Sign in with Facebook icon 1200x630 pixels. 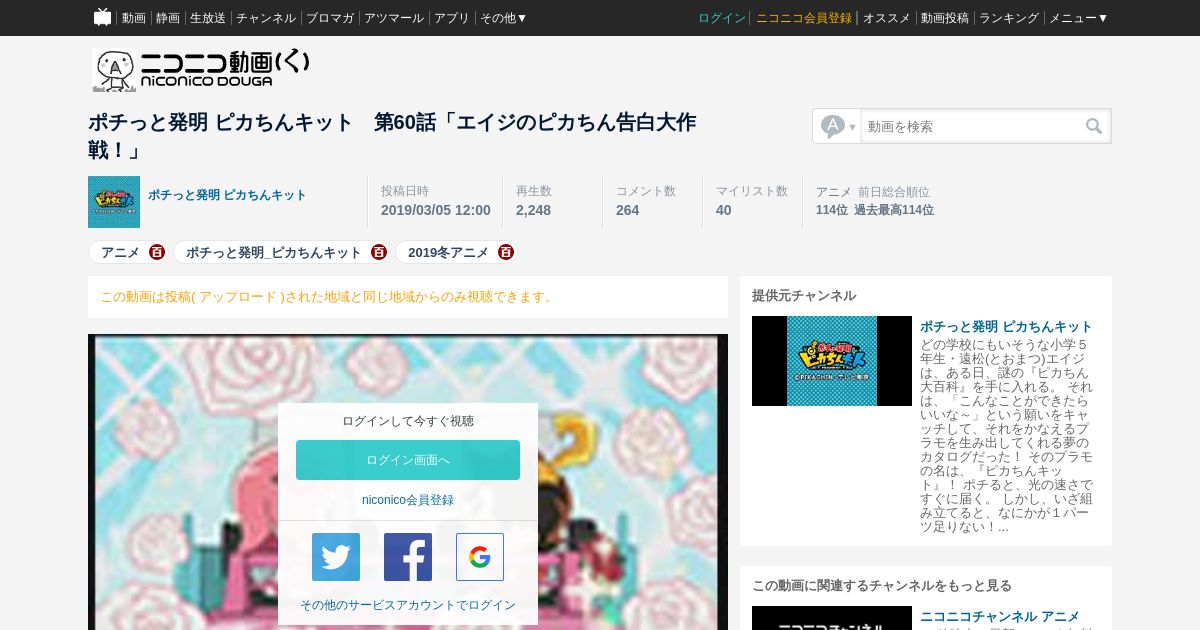(408, 557)
